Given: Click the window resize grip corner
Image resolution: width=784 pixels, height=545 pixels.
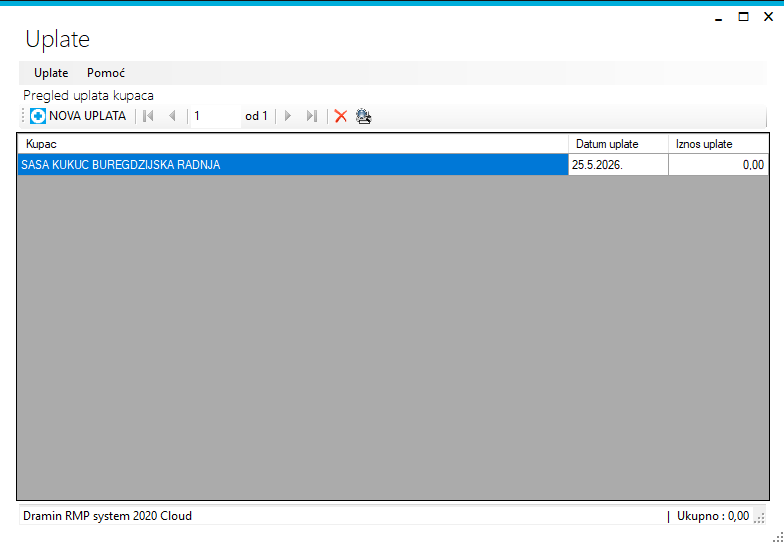Looking at the screenshot, I should (778, 538).
